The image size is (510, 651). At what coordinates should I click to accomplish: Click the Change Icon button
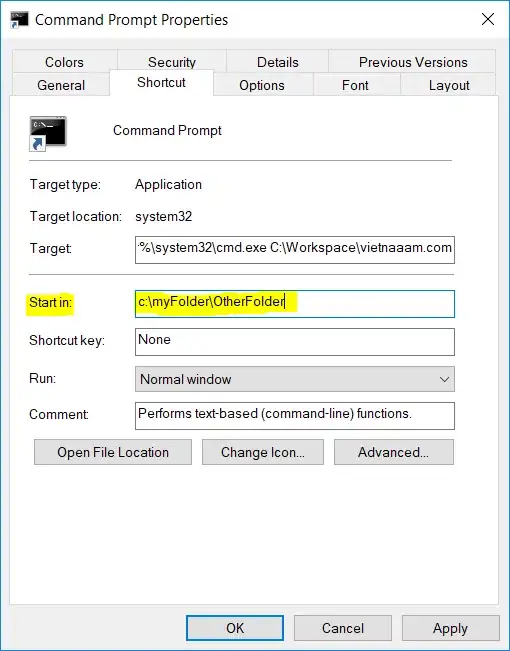[263, 452]
